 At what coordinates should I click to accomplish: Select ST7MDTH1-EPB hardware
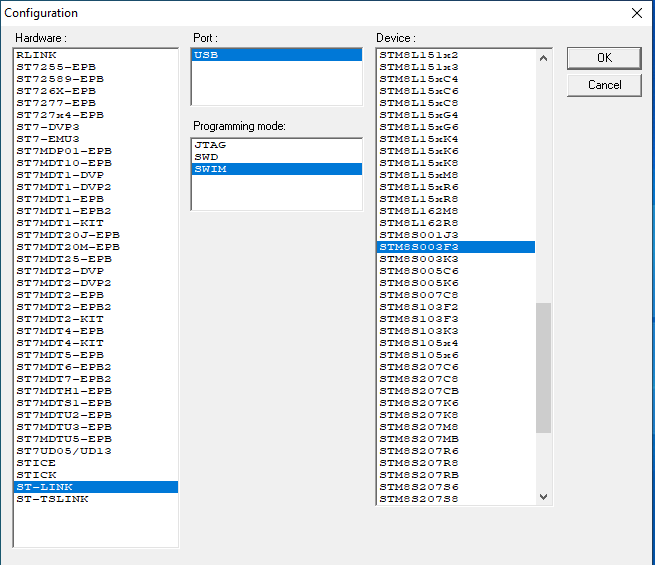96,391
